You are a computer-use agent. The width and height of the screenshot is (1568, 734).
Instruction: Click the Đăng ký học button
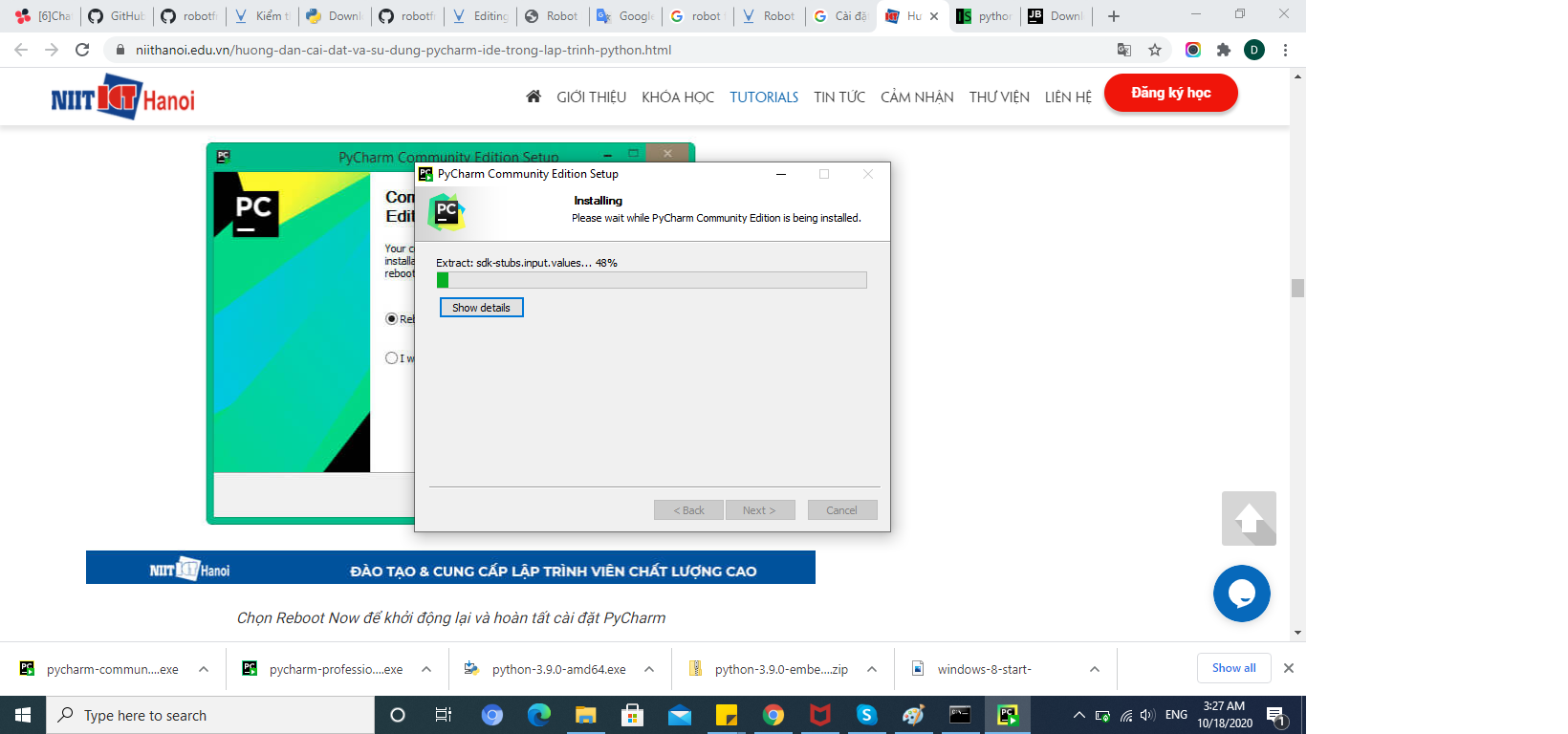1171,93
